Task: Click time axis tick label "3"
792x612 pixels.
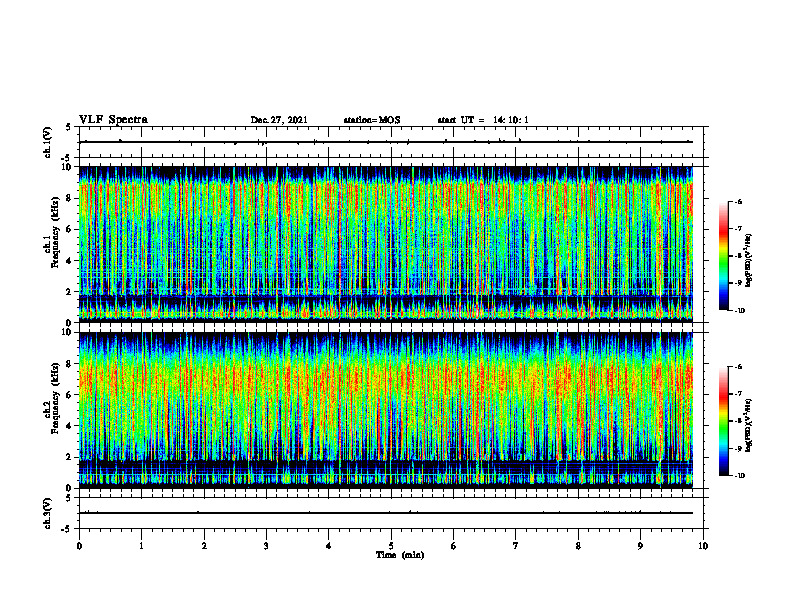Action: [266, 546]
